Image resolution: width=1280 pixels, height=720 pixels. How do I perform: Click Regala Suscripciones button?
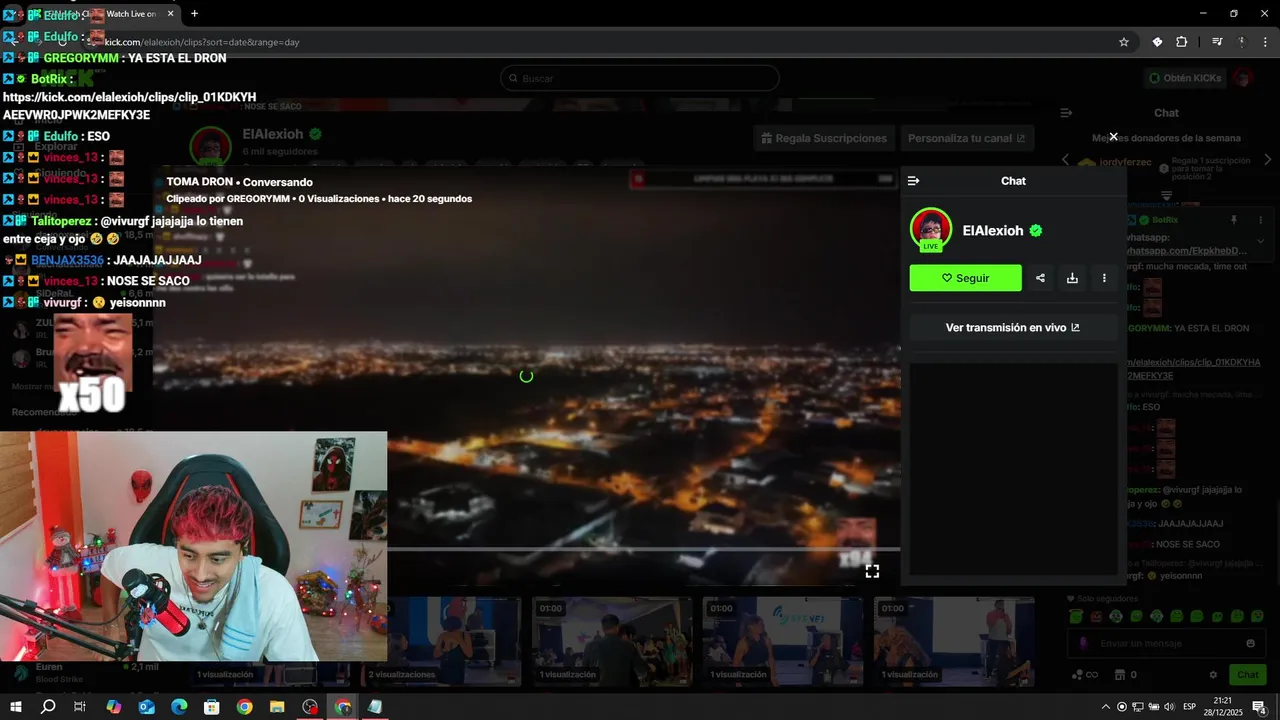coord(824,138)
